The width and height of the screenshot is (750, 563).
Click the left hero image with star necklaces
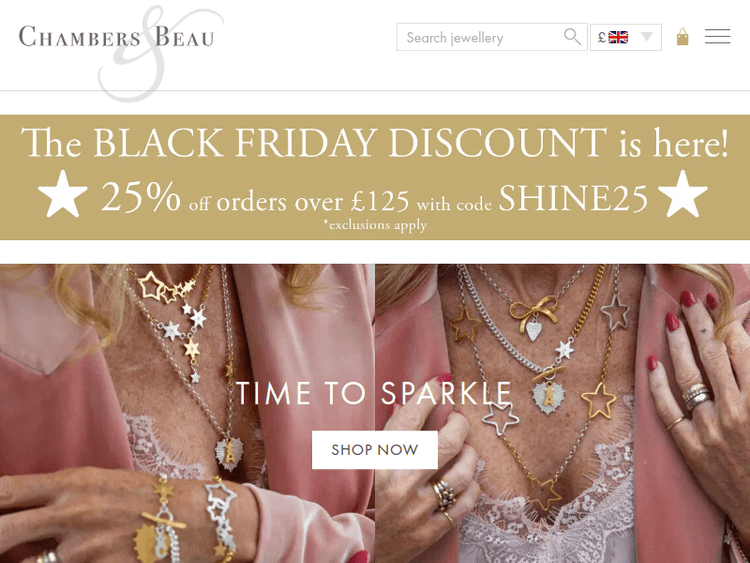[x=187, y=413]
